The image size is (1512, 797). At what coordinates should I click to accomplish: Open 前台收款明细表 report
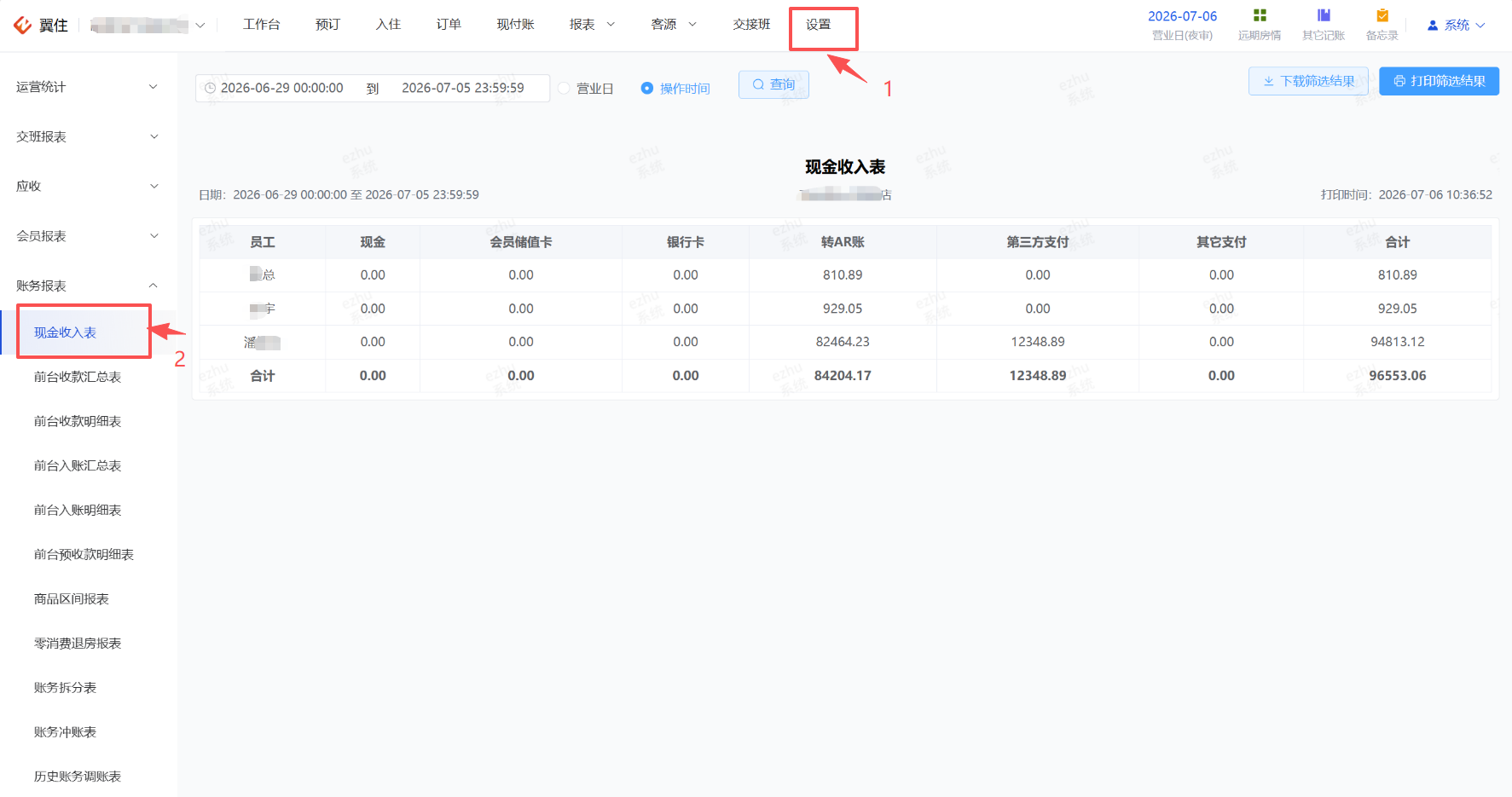click(78, 421)
